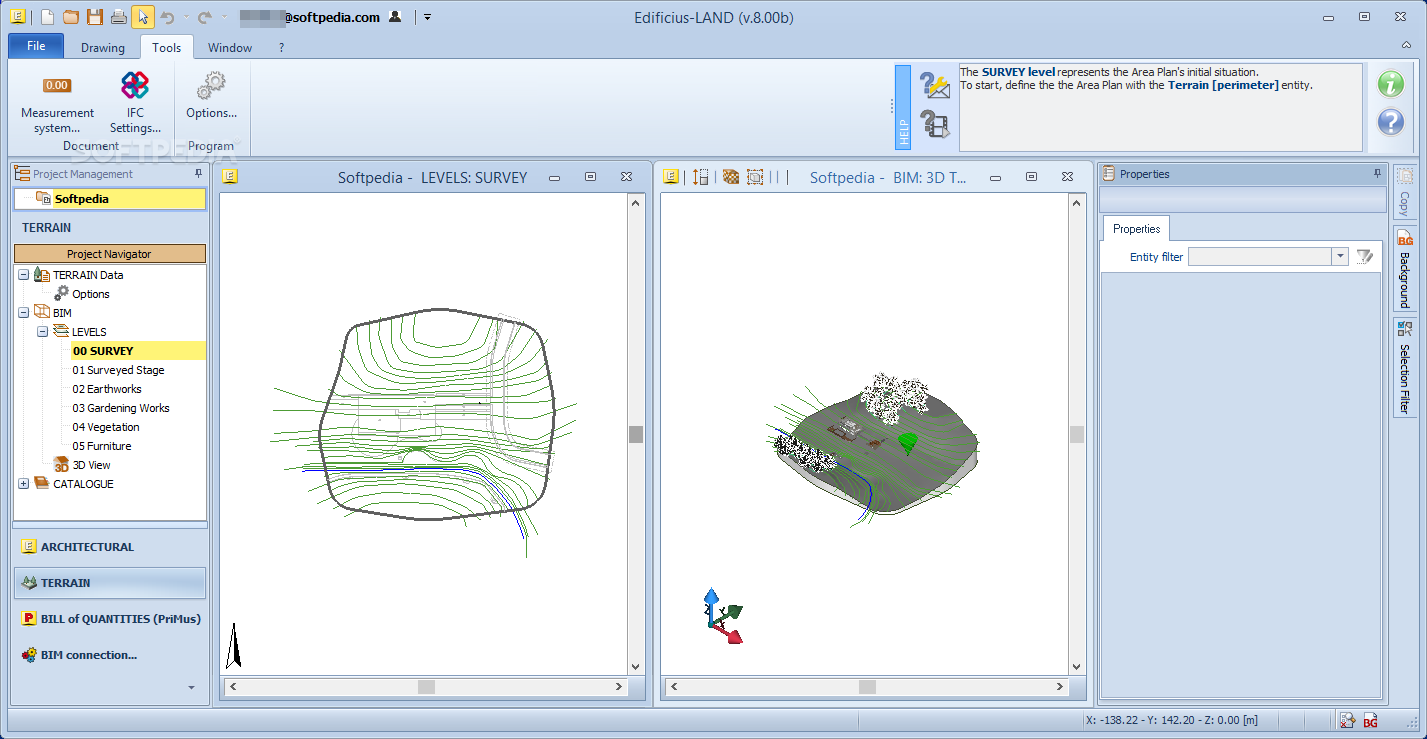The image size is (1427, 739).
Task: Create a new document from quick toolbar
Action: click(48, 17)
